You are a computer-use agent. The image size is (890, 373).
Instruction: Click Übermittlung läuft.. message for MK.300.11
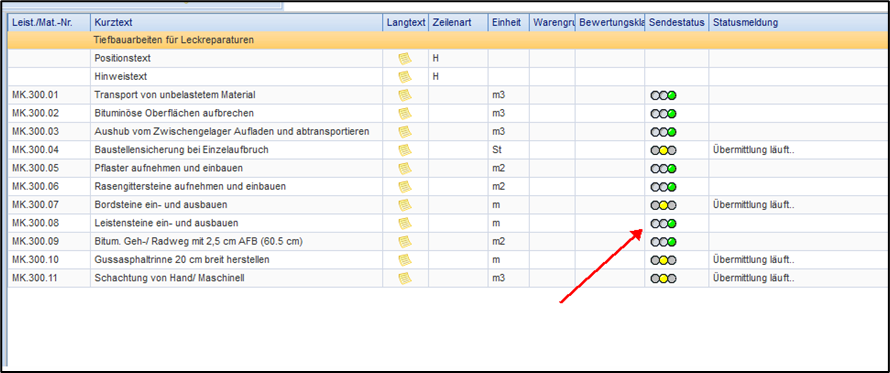(753, 278)
